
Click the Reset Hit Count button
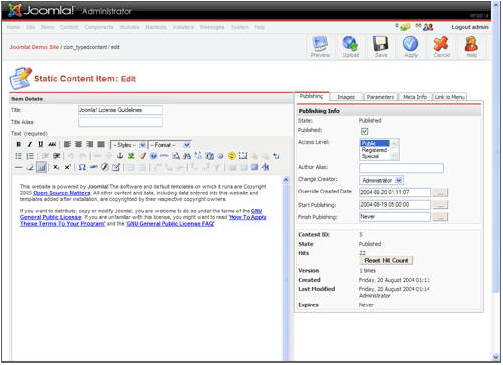click(x=386, y=260)
